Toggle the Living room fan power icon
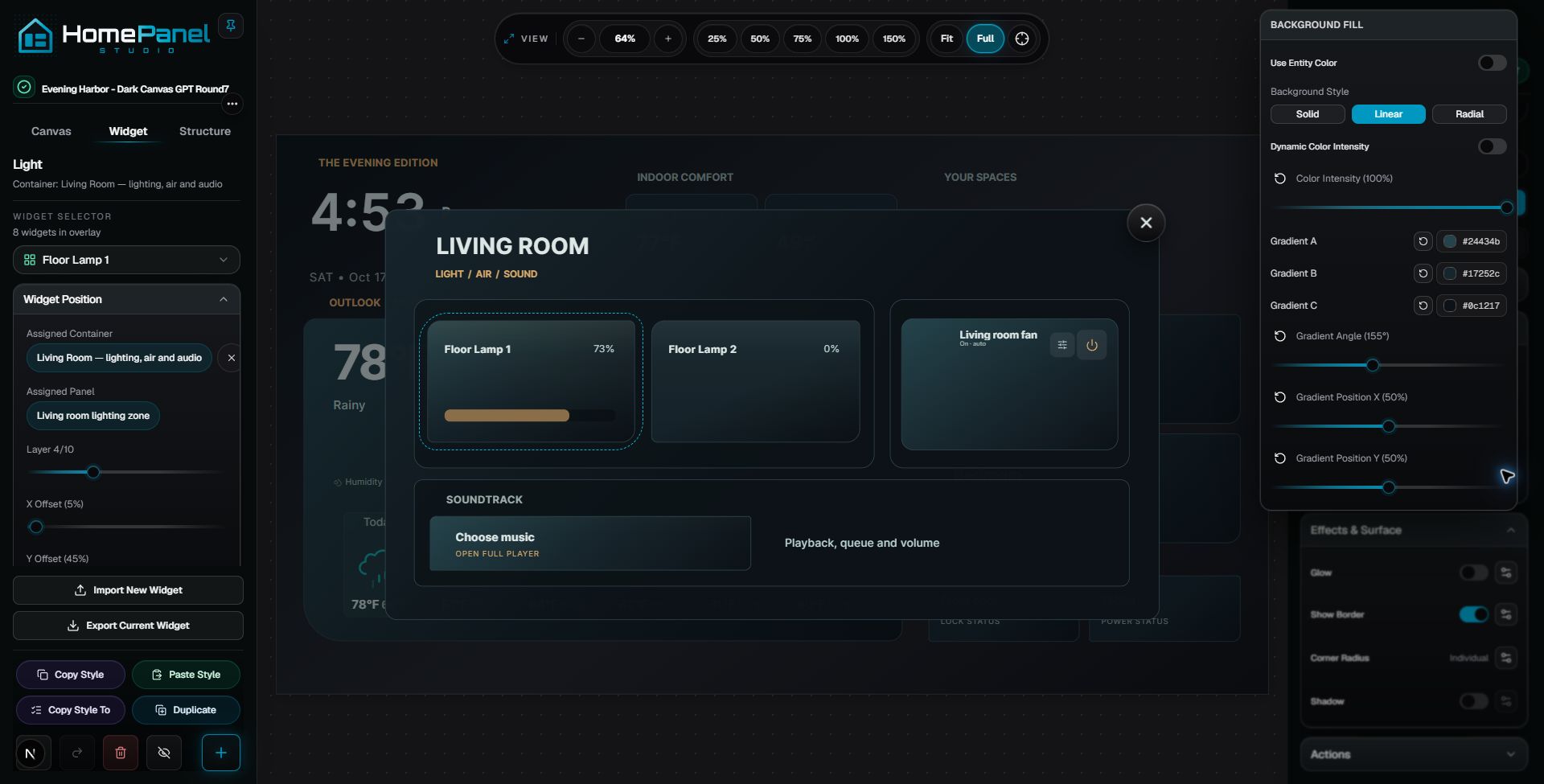 [1092, 345]
